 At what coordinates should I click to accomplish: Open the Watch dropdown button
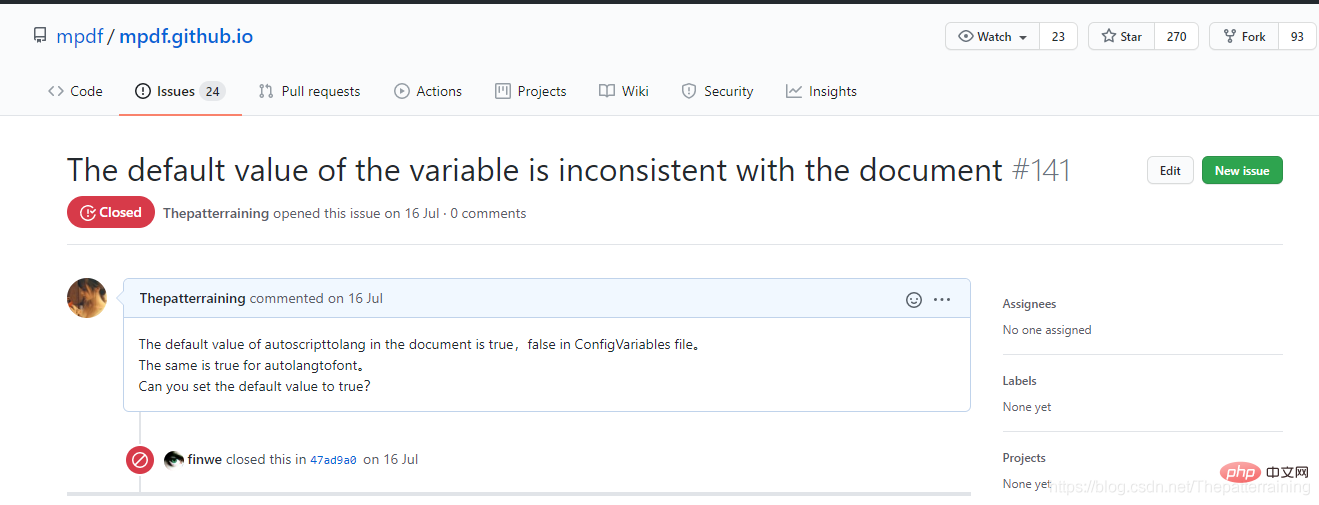coord(993,36)
